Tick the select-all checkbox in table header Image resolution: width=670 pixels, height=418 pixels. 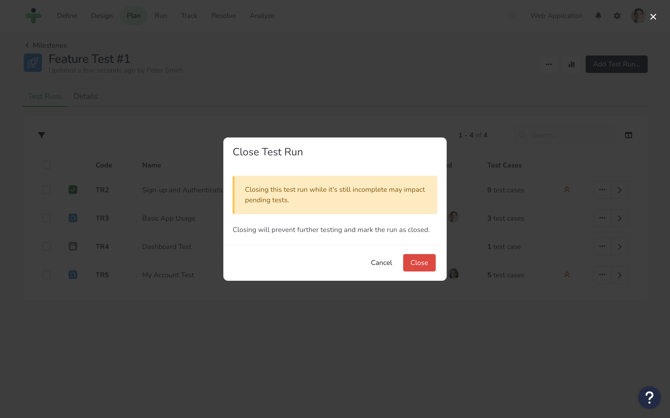coord(46,165)
